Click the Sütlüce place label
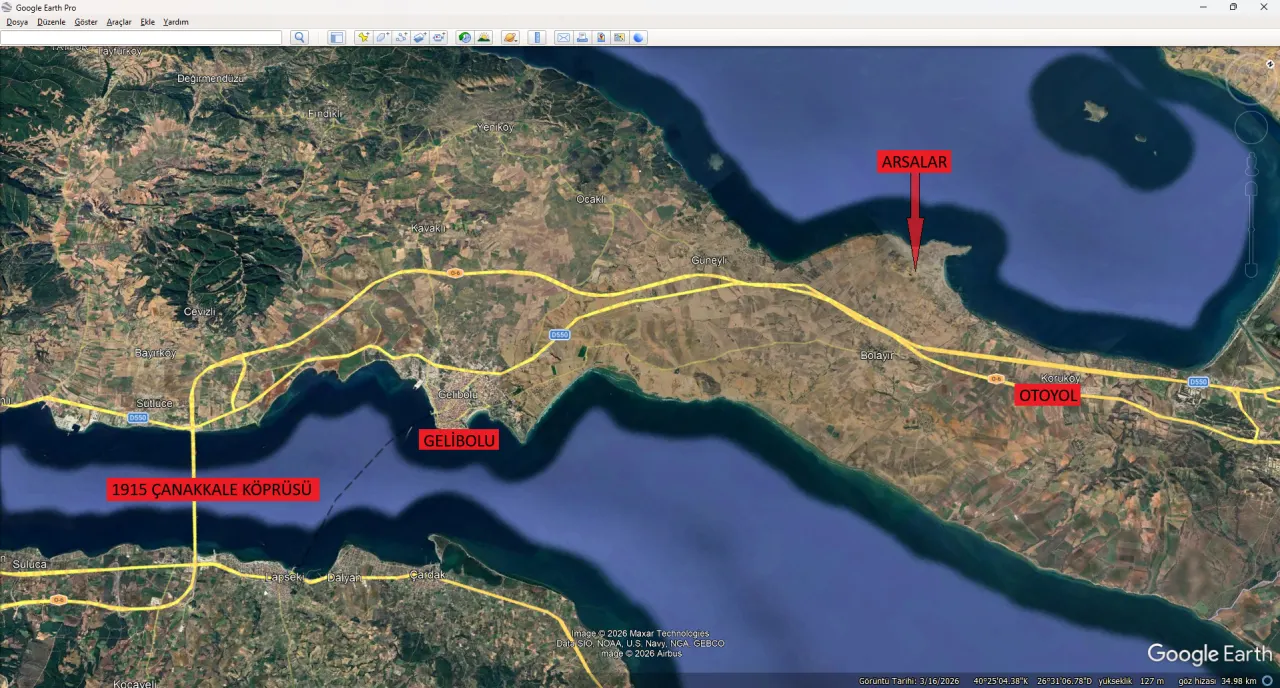The height and width of the screenshot is (688, 1280). coord(154,403)
